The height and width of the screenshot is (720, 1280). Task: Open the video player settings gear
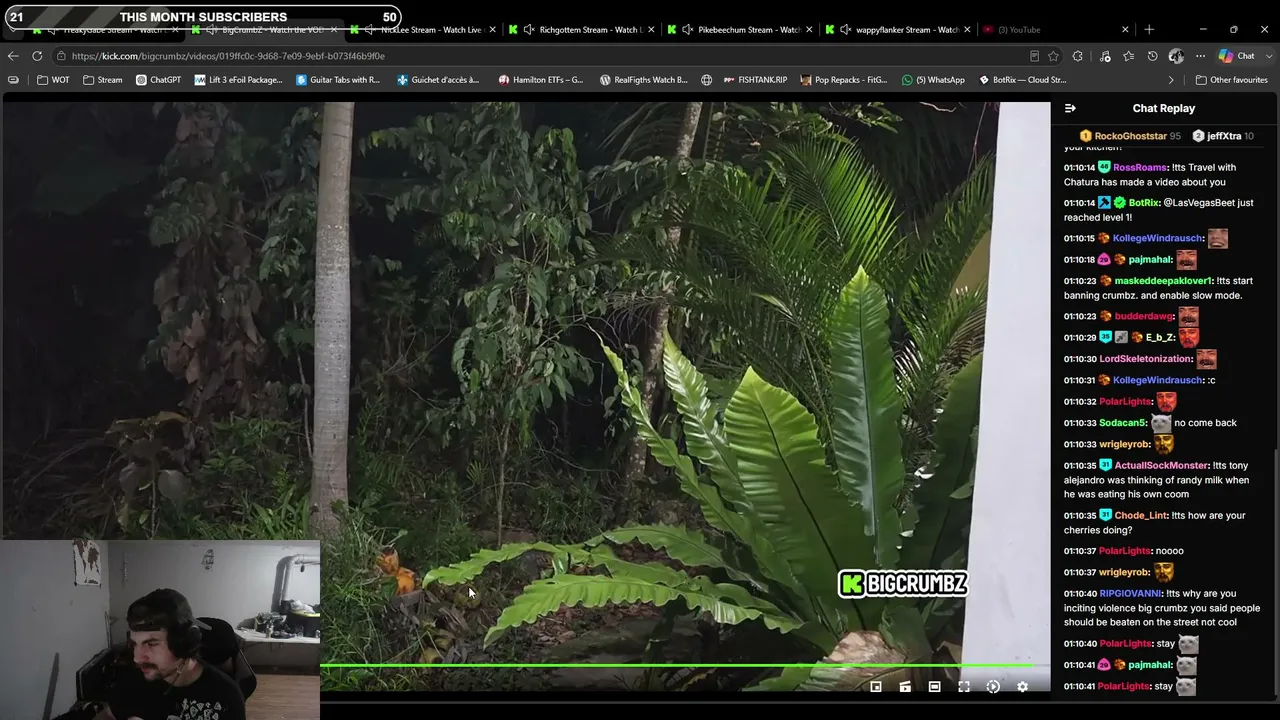pyautogui.click(x=1022, y=687)
